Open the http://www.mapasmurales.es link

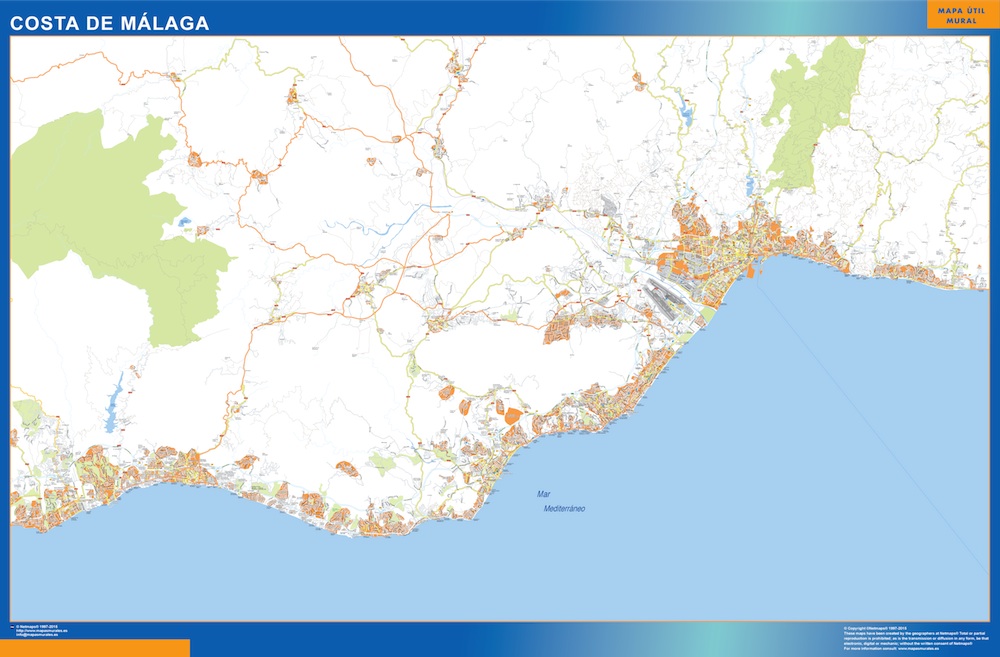point(40,632)
